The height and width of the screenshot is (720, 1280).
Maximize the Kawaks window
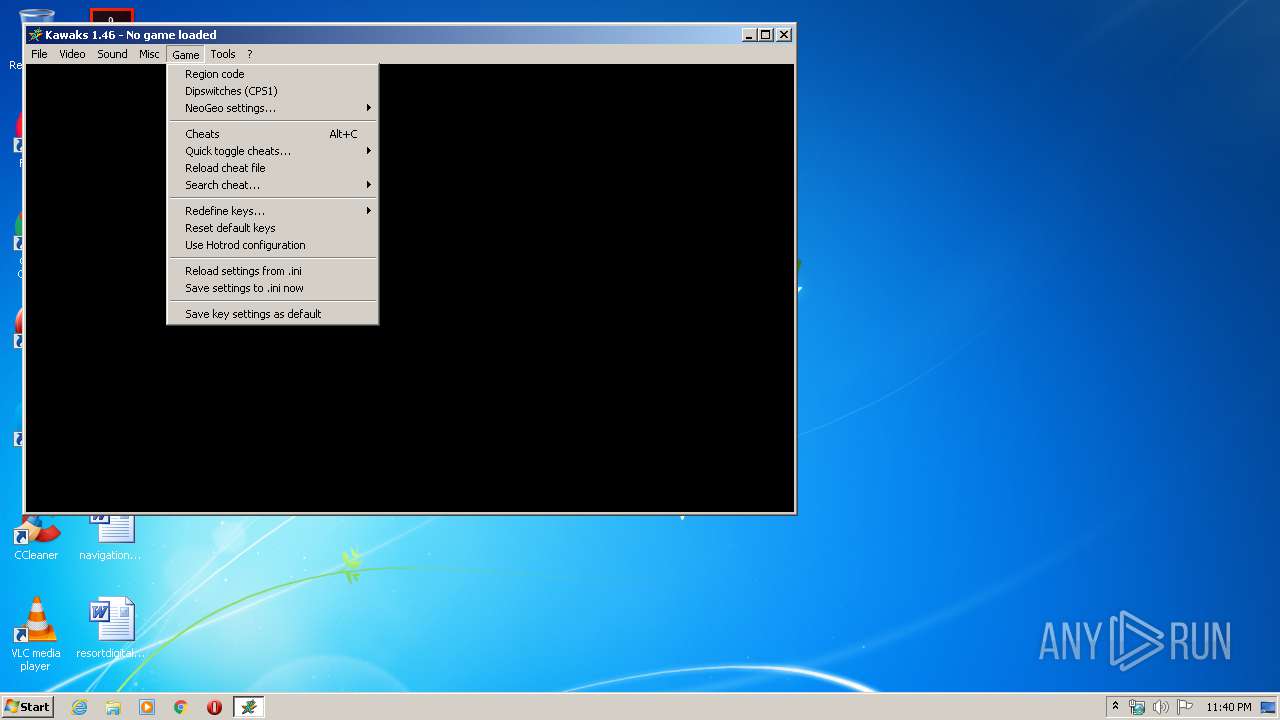[x=766, y=35]
